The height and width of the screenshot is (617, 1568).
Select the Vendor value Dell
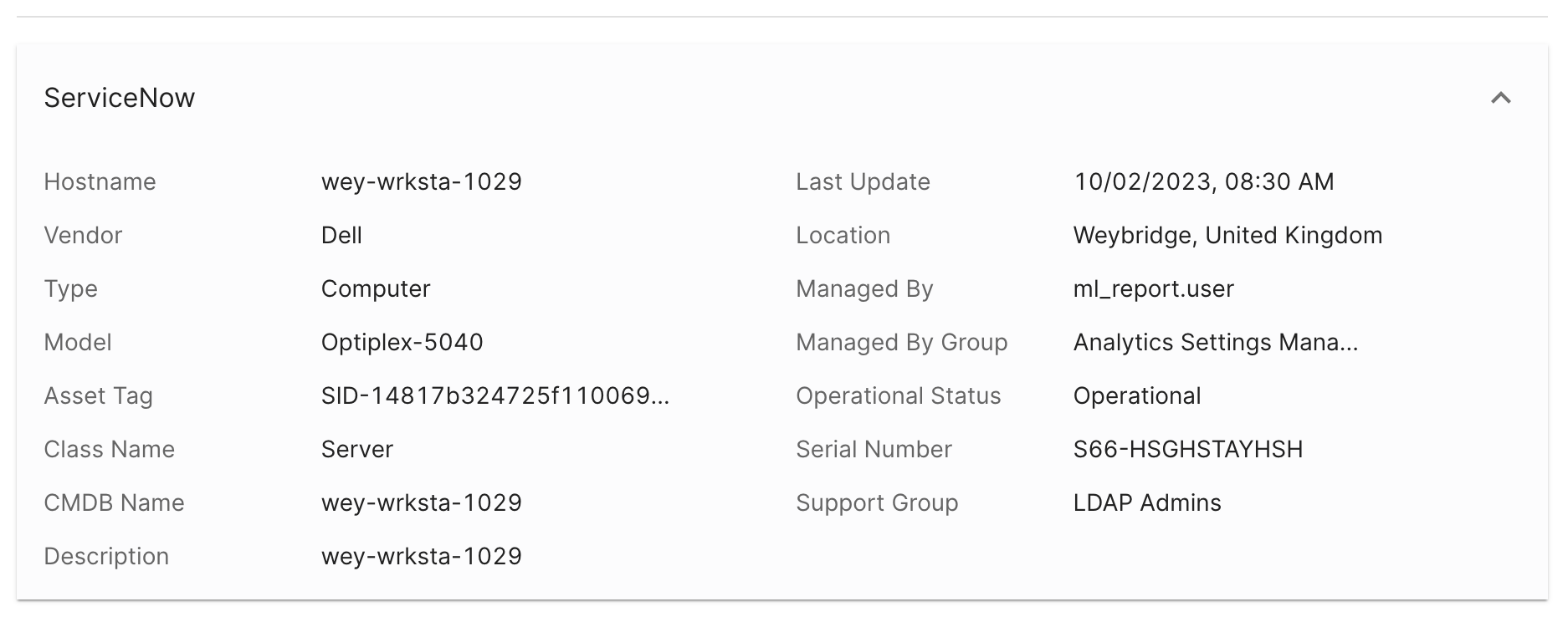coord(341,236)
